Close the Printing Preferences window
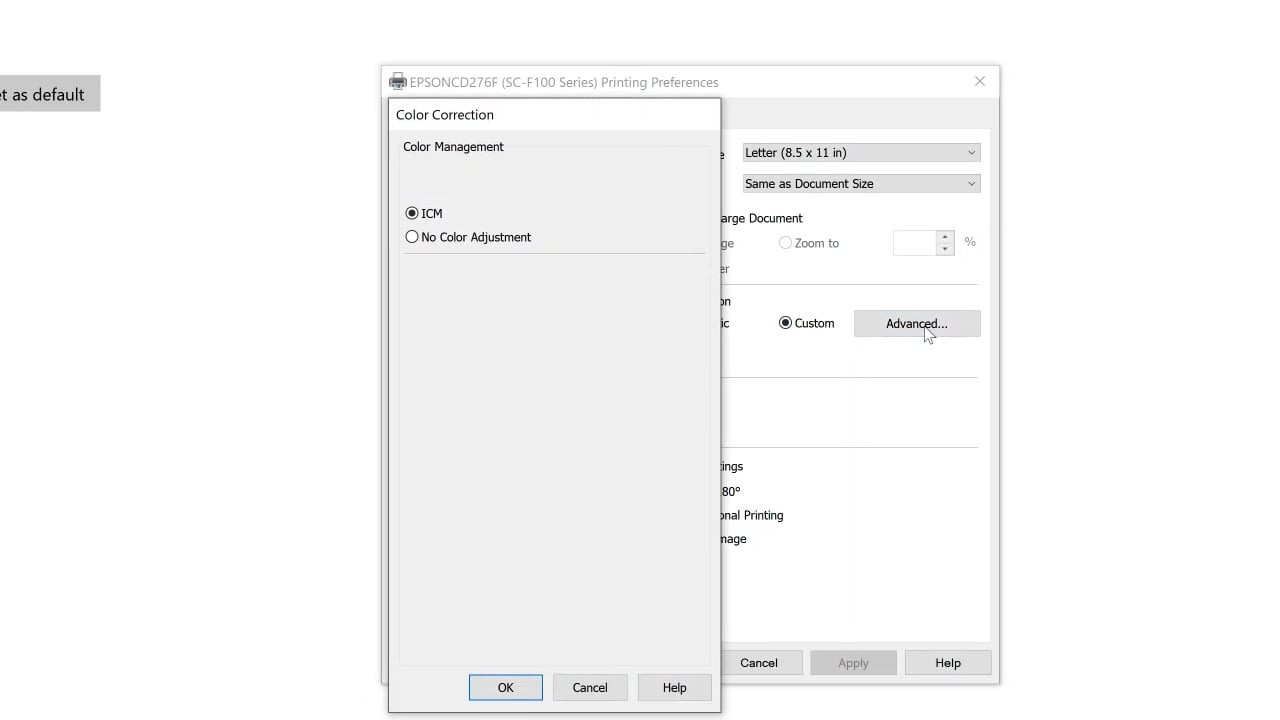 (980, 81)
